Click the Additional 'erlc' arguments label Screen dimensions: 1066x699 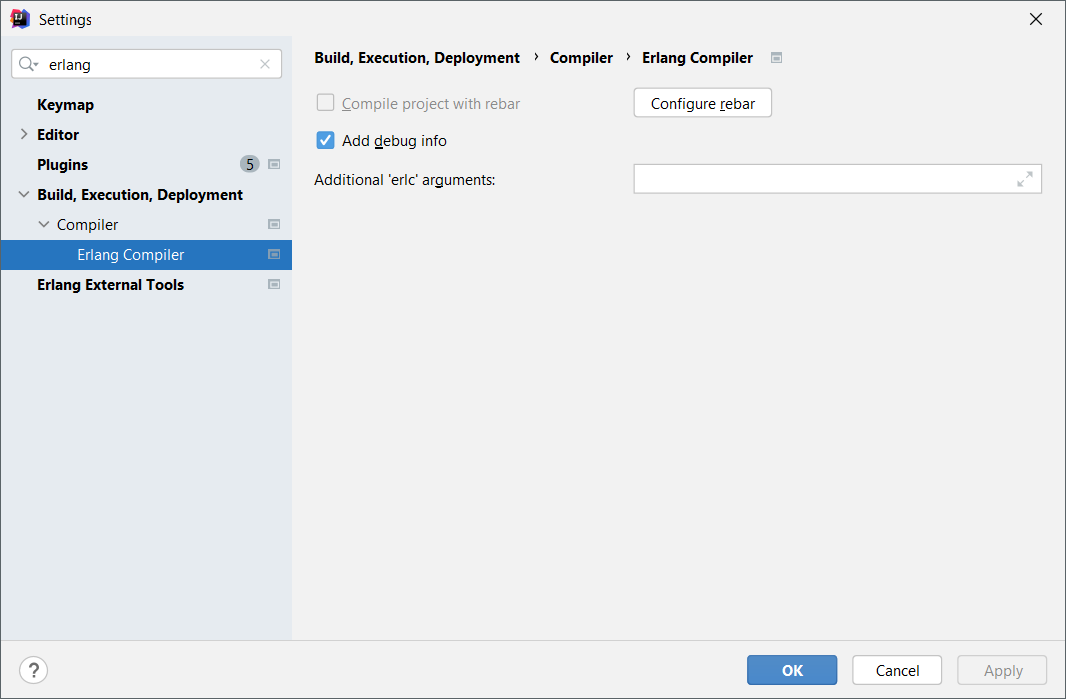pyautogui.click(x=405, y=180)
